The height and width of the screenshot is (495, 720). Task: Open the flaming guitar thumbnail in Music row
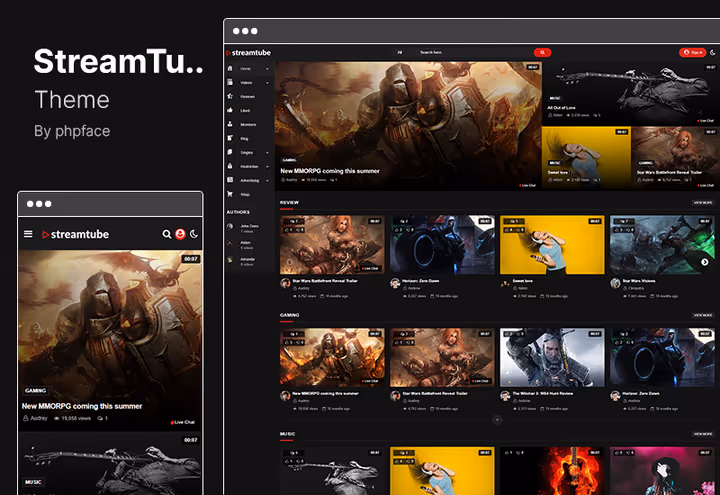552,471
